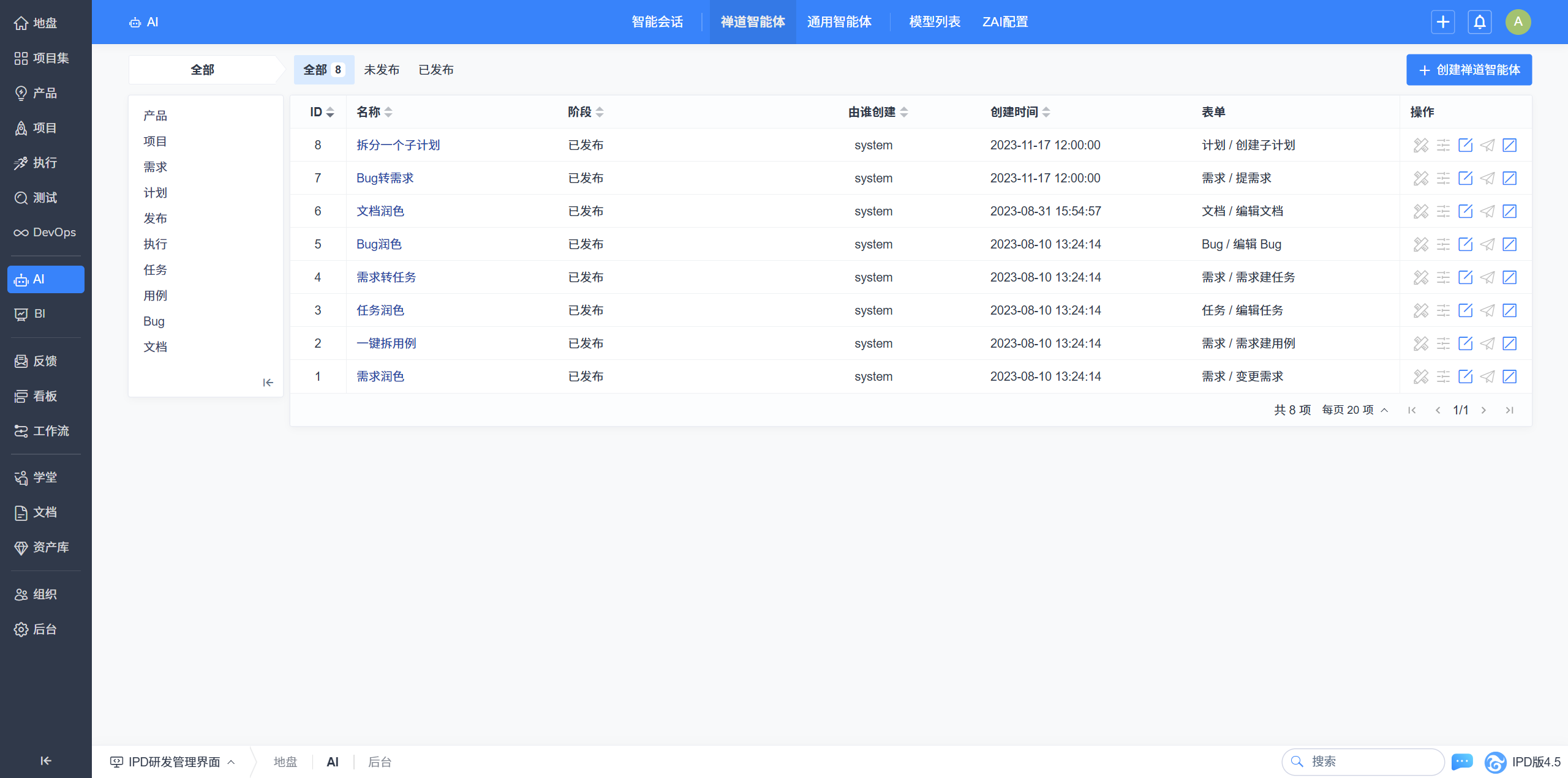
Task: Open the notification bell in the header
Action: click(1479, 22)
